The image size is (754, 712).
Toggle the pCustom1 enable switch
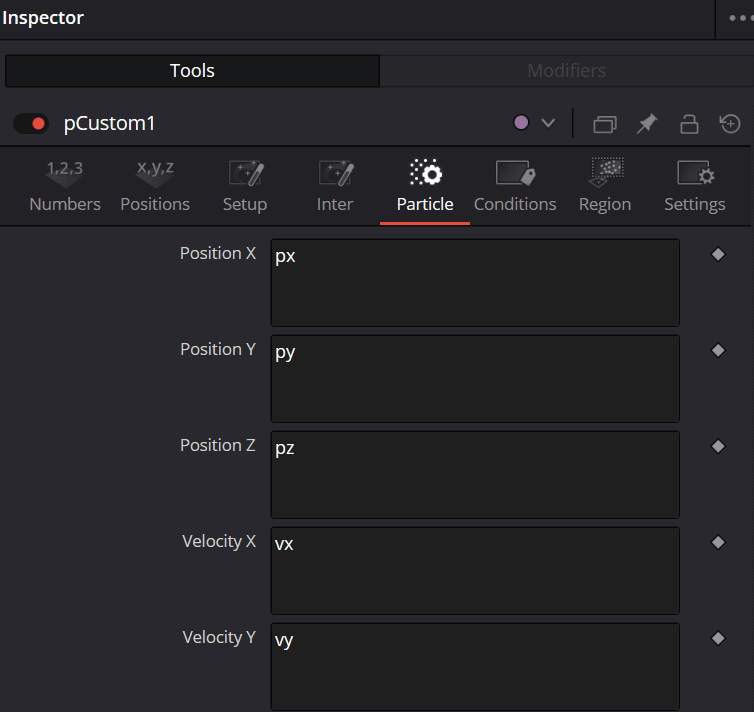tap(31, 124)
